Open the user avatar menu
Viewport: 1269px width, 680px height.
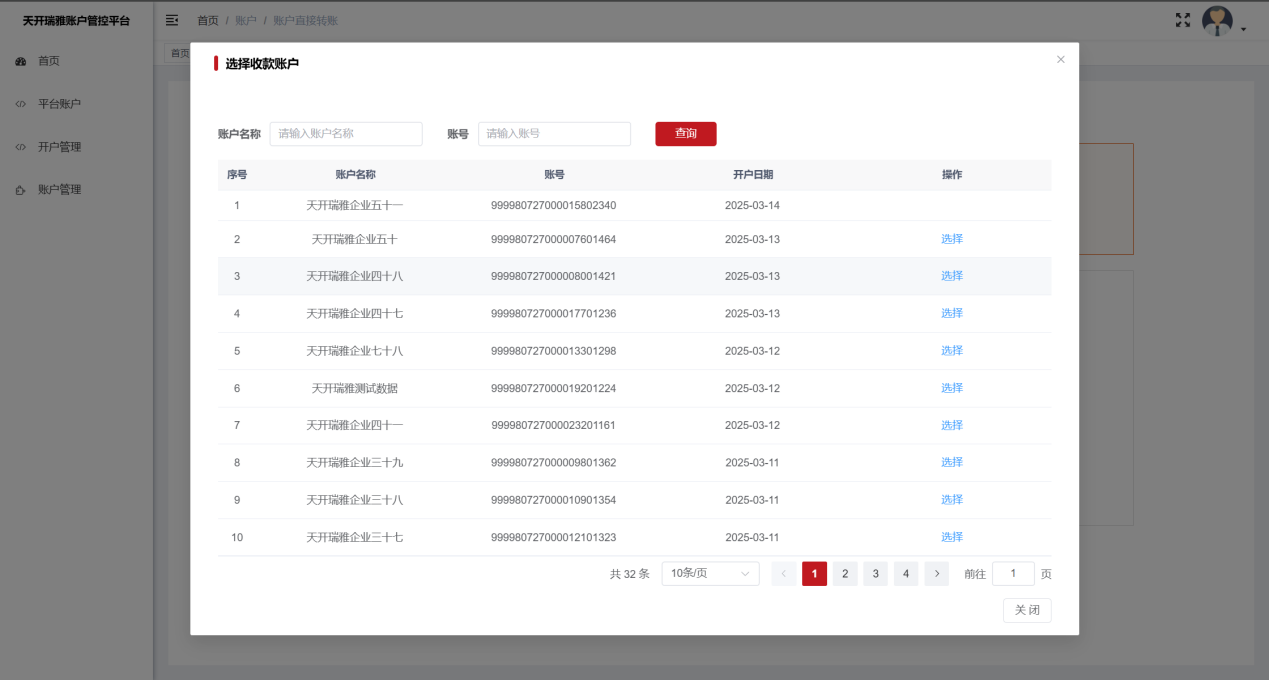click(x=1222, y=21)
